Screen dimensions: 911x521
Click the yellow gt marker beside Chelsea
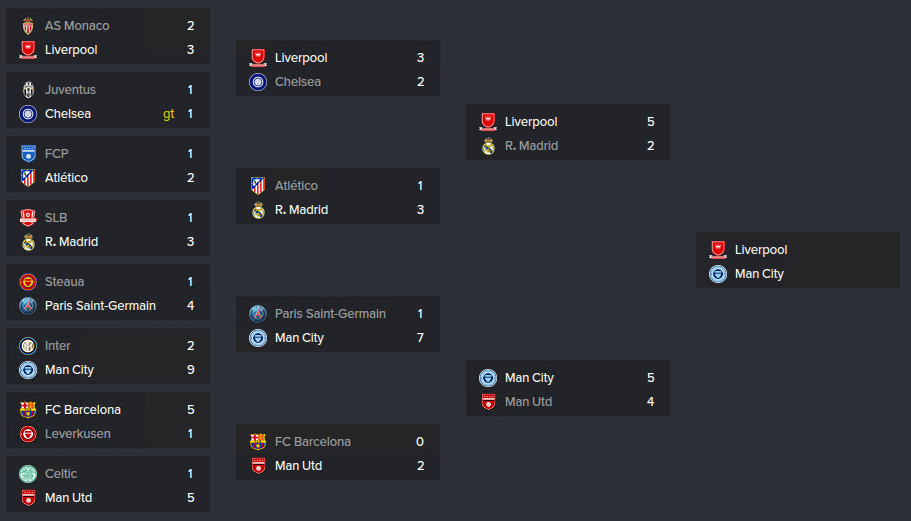(x=168, y=114)
